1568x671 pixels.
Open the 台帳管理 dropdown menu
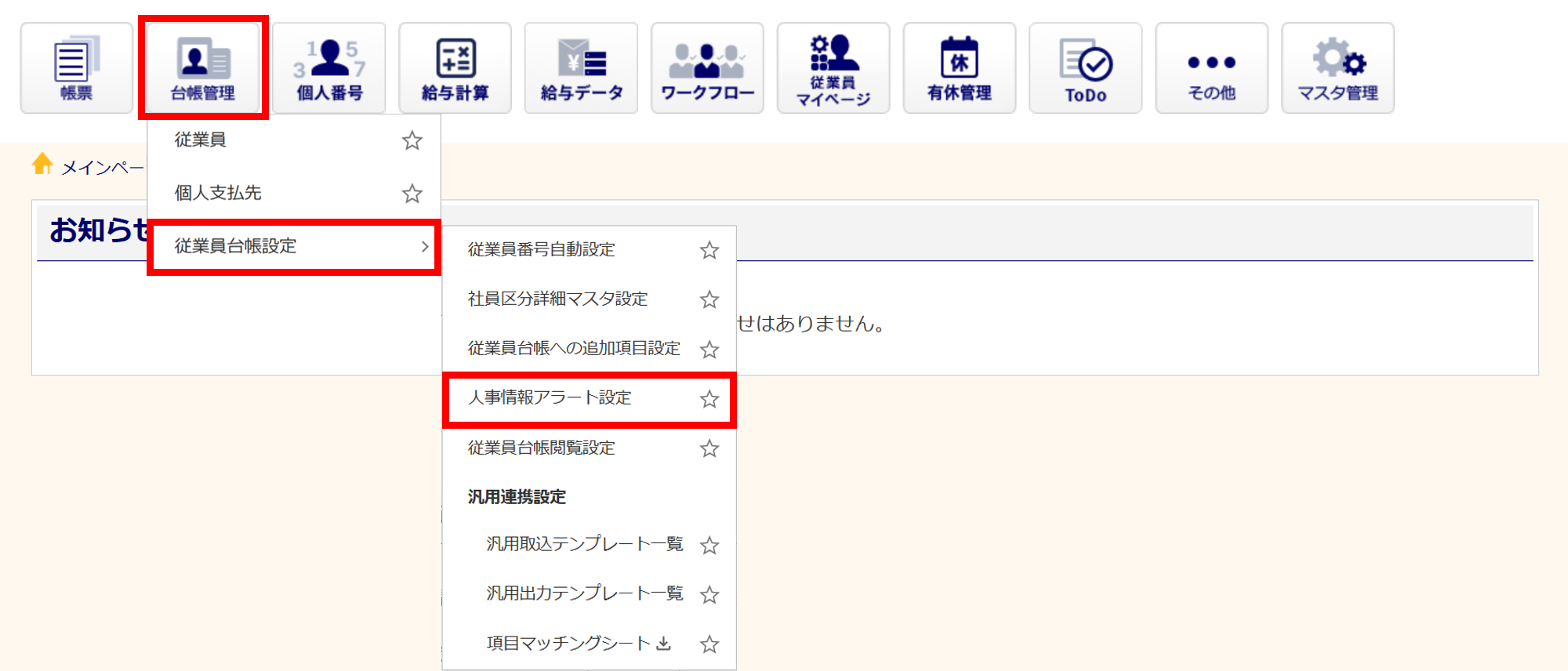tap(203, 68)
